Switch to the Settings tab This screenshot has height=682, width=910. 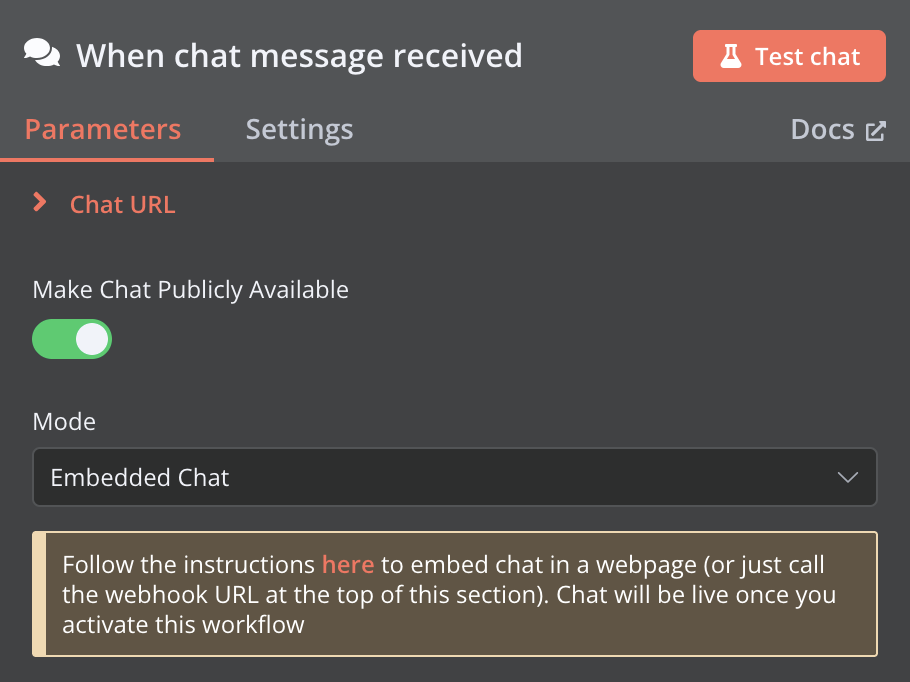click(299, 130)
